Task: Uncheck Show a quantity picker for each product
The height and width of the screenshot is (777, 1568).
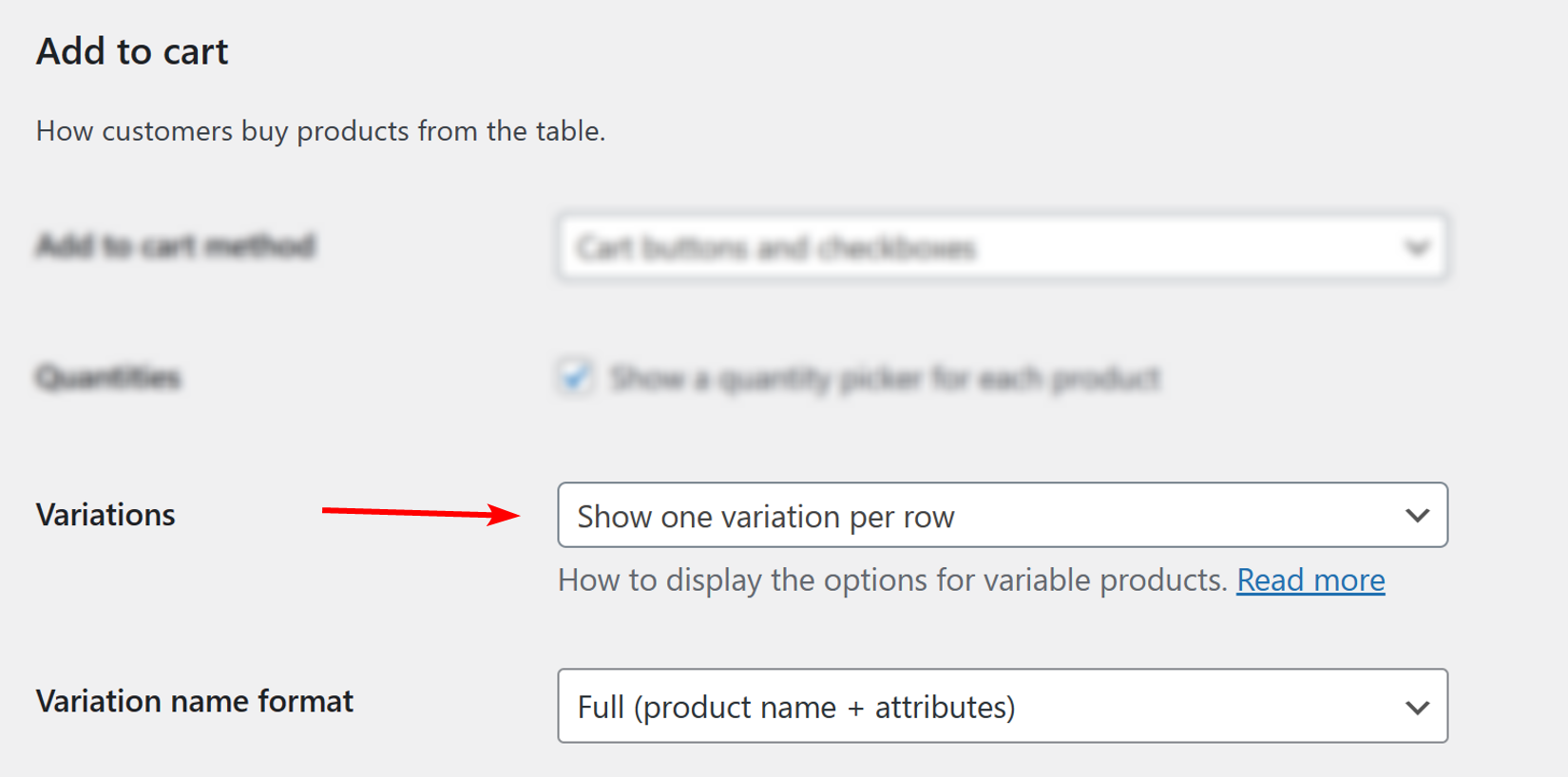Action: pos(574,377)
